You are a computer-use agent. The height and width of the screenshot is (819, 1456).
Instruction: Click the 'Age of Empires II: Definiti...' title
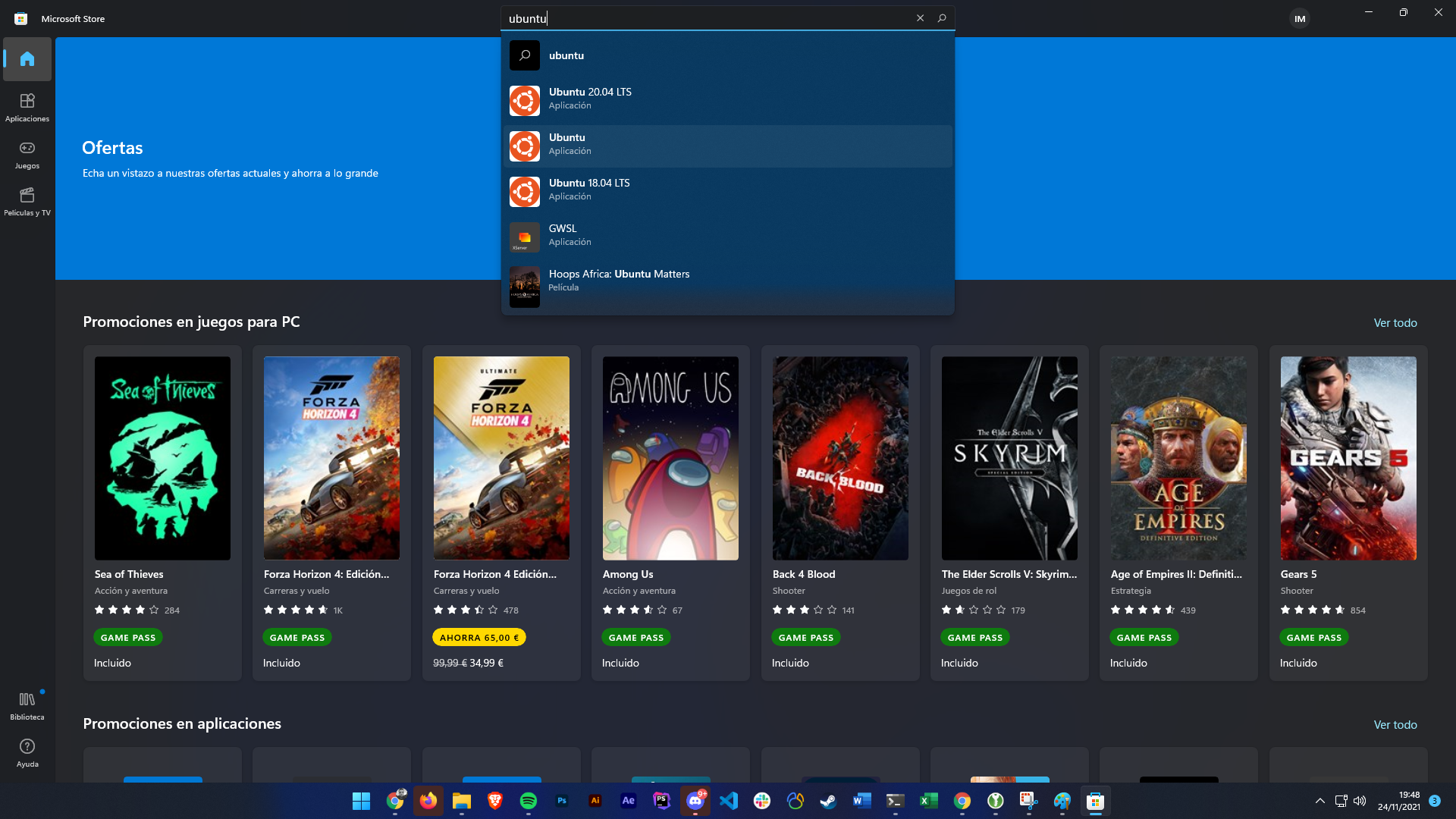[x=1176, y=574]
